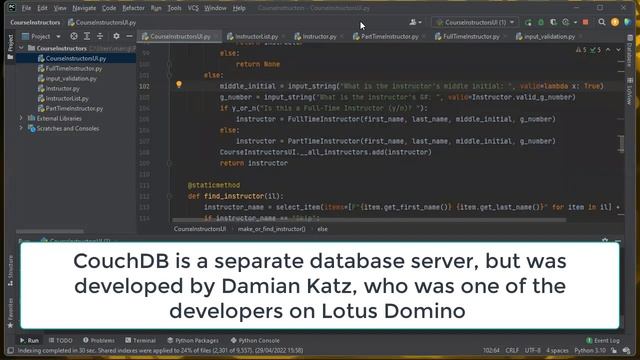640x360 pixels.
Task: Open the Tools menu
Action: click(174, 8)
